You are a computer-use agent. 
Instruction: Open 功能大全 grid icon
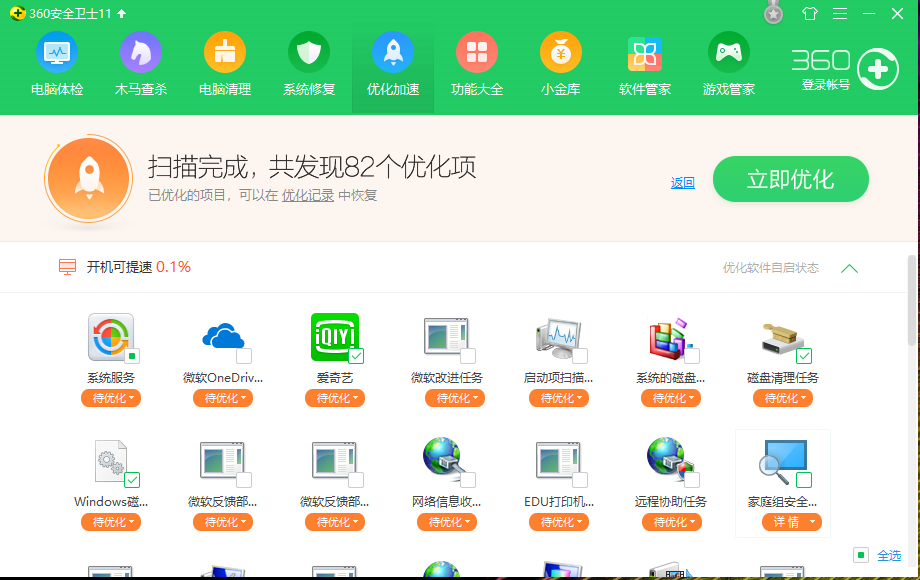tap(477, 52)
